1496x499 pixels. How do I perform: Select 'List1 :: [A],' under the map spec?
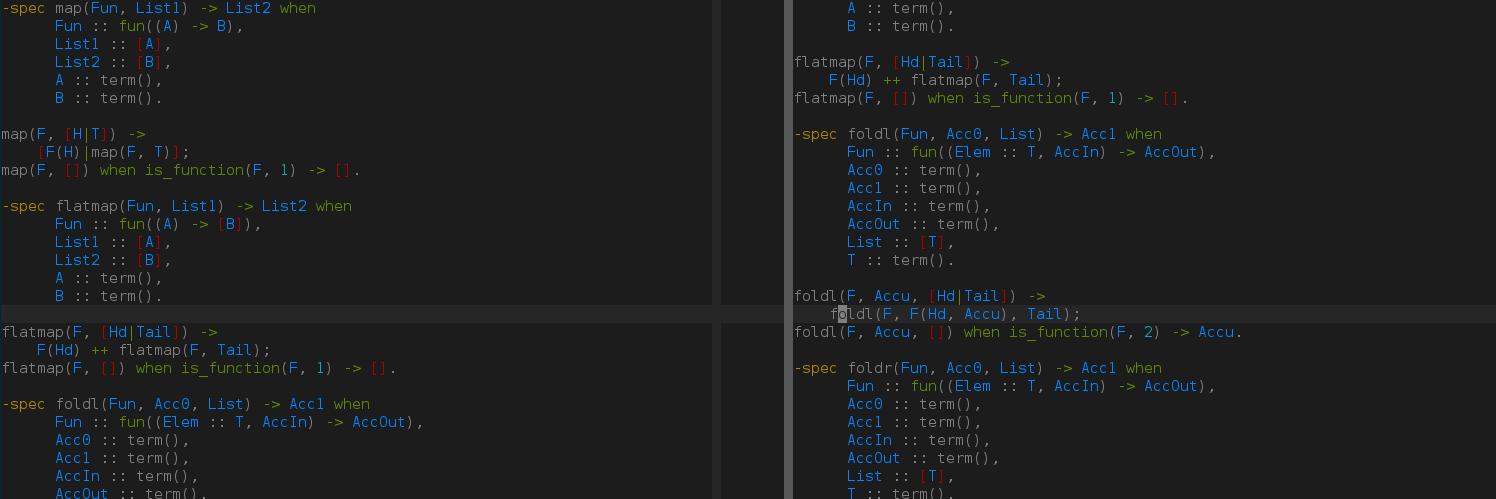[x=114, y=44]
